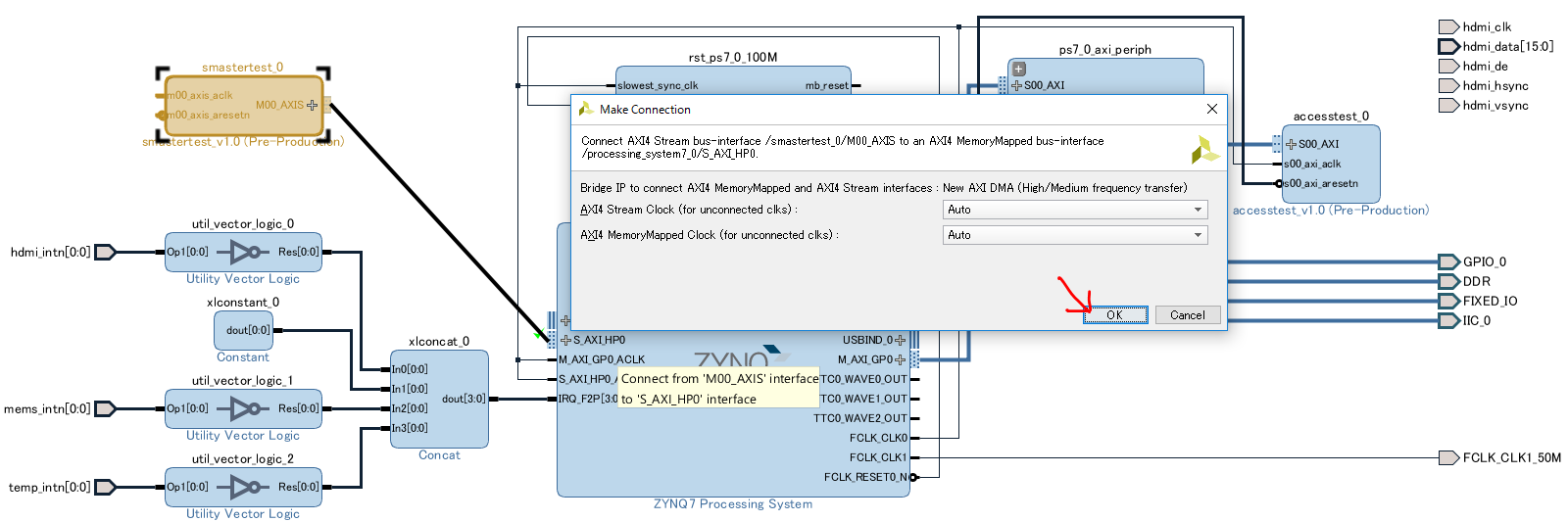The image size is (1568, 522).
Task: Open the AXI4 MemoryMapped Clock dropdown
Action: (x=1074, y=235)
